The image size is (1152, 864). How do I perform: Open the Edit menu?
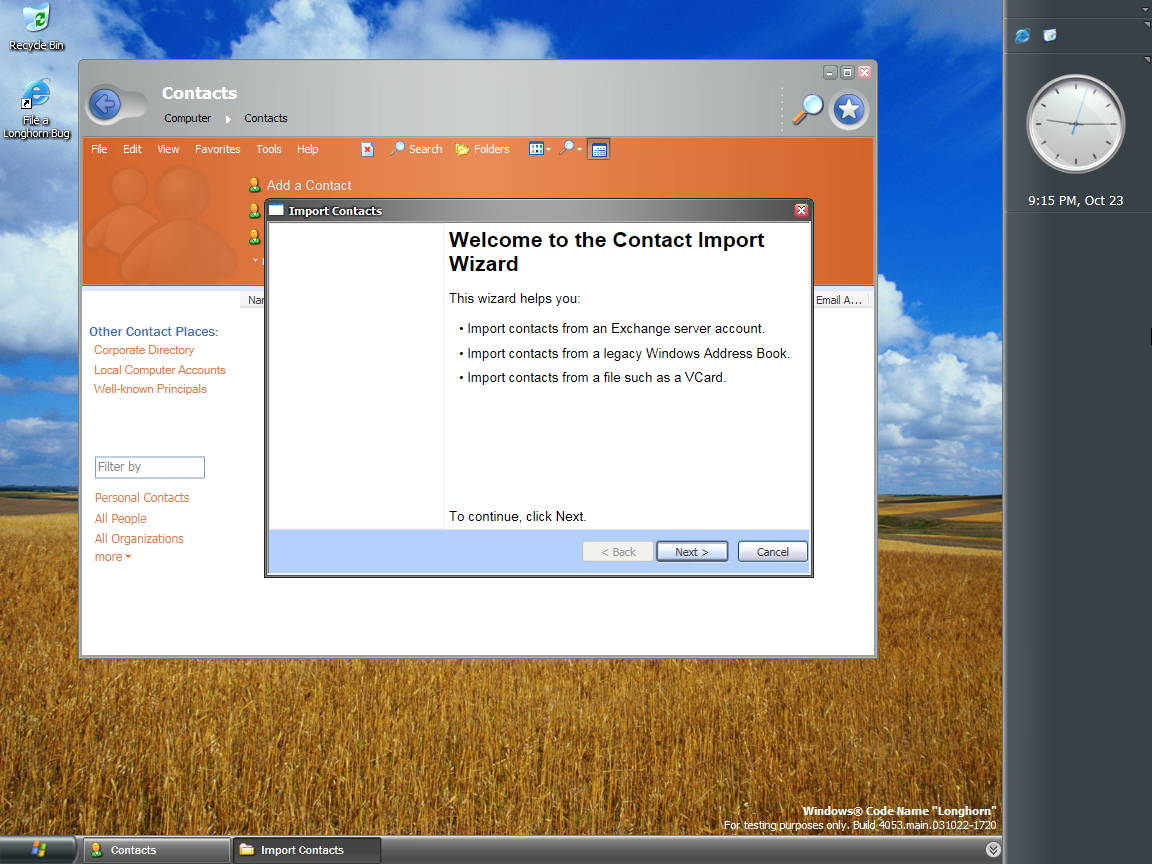coord(132,149)
